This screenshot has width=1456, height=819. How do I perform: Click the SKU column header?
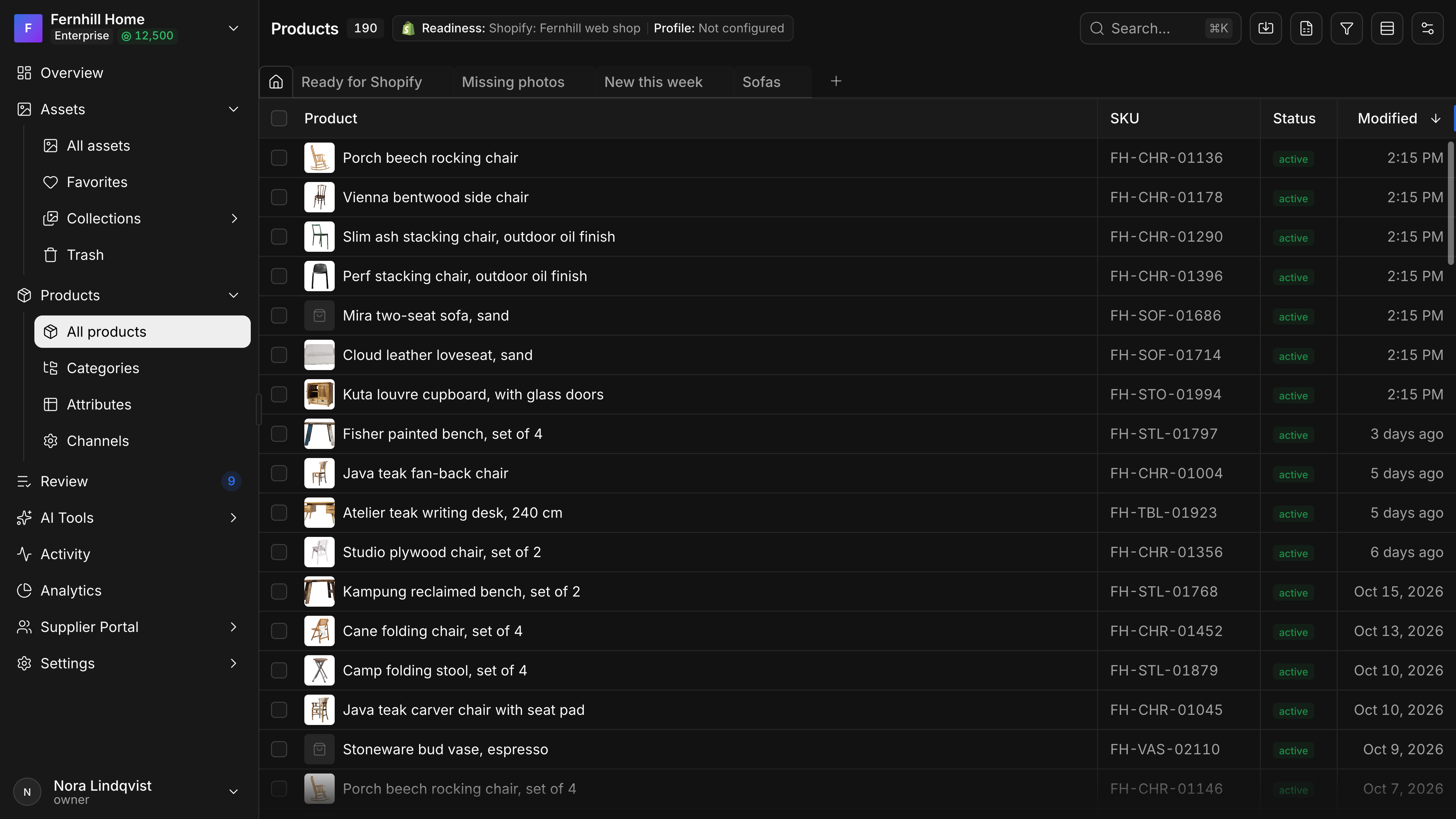1179,118
